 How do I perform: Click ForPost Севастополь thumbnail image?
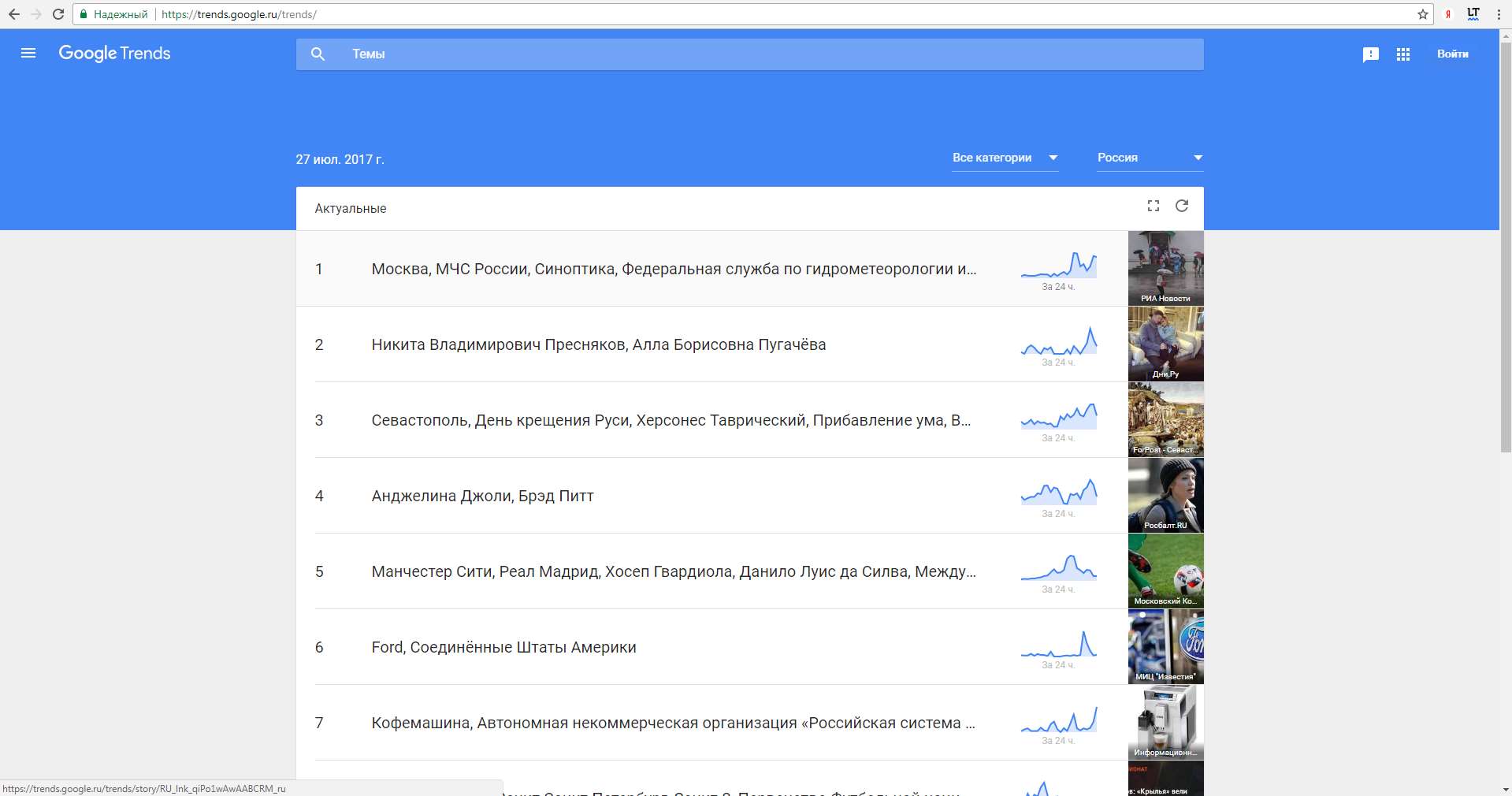(x=1165, y=419)
